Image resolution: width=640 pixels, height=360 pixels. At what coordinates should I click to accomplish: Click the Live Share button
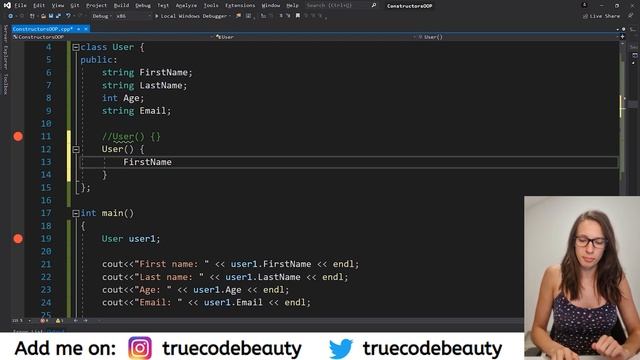601,16
